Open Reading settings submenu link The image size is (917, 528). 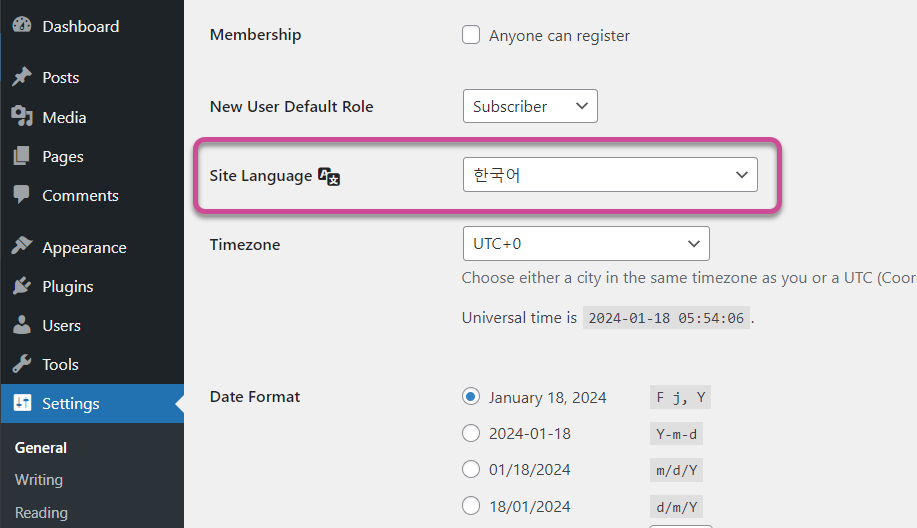pyautogui.click(x=41, y=513)
